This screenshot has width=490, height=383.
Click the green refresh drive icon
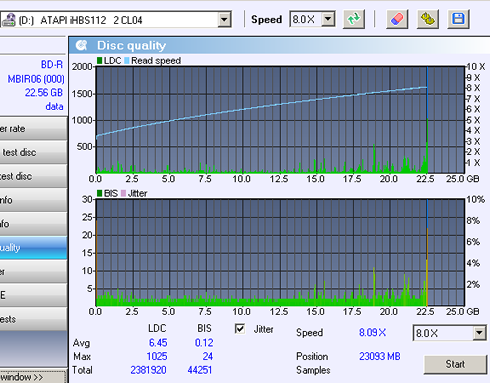pyautogui.click(x=354, y=19)
